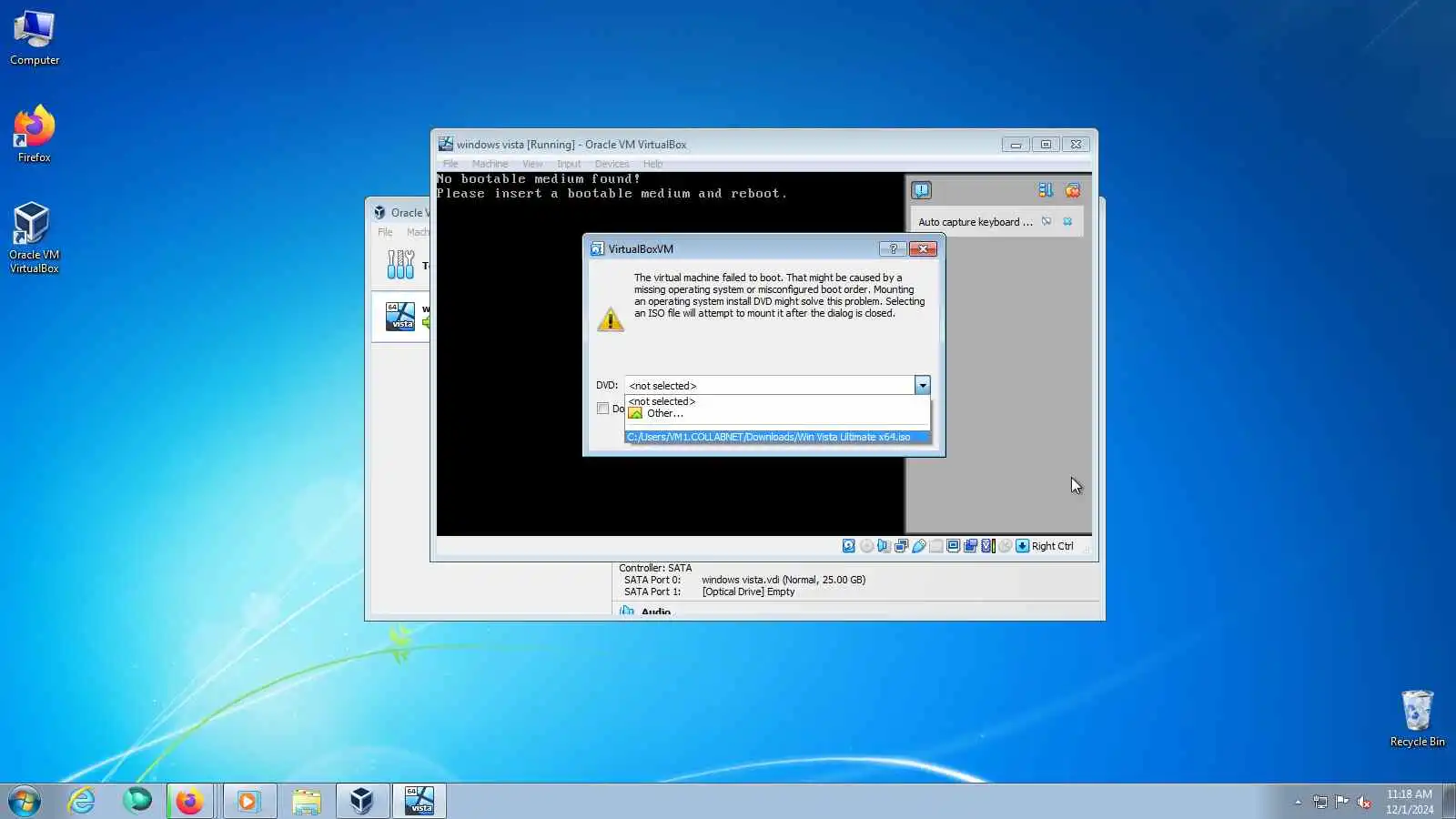Click the optical drive status icon
The height and width of the screenshot is (819, 1456).
tap(866, 546)
